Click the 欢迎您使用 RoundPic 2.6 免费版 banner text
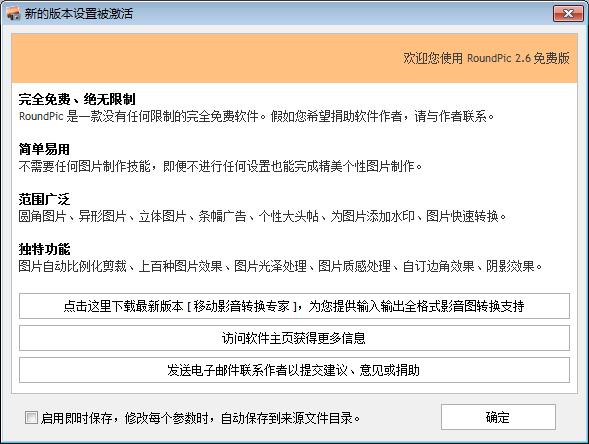The height and width of the screenshot is (444, 589). [486, 58]
